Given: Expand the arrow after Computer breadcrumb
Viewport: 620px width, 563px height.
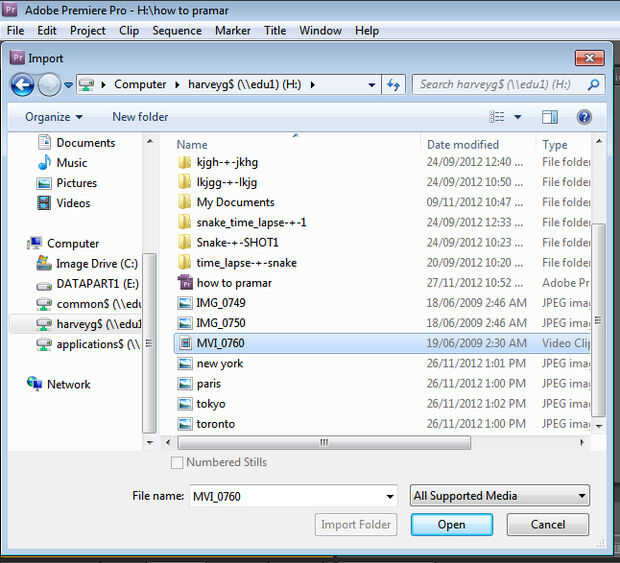Looking at the screenshot, I should [178, 85].
